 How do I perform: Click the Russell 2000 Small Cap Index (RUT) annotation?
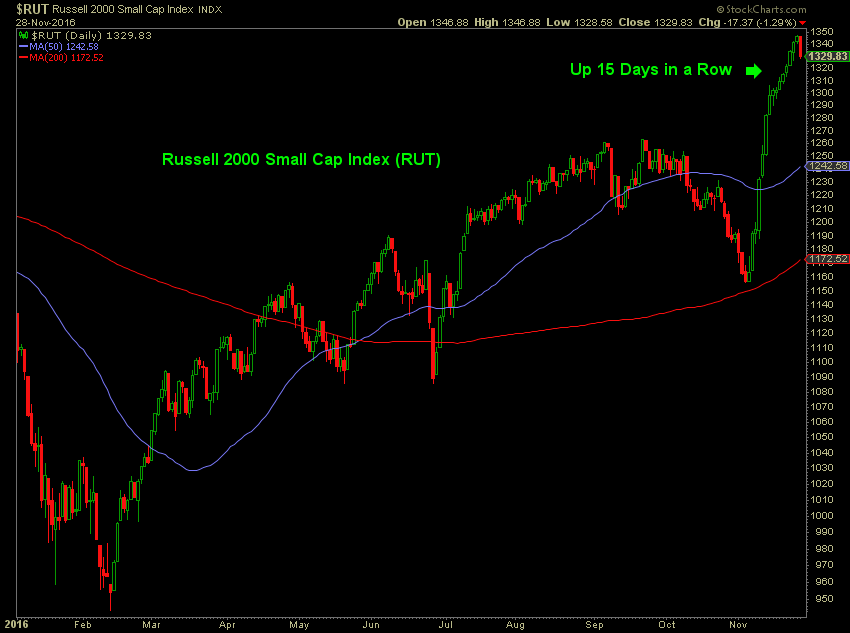[301, 159]
